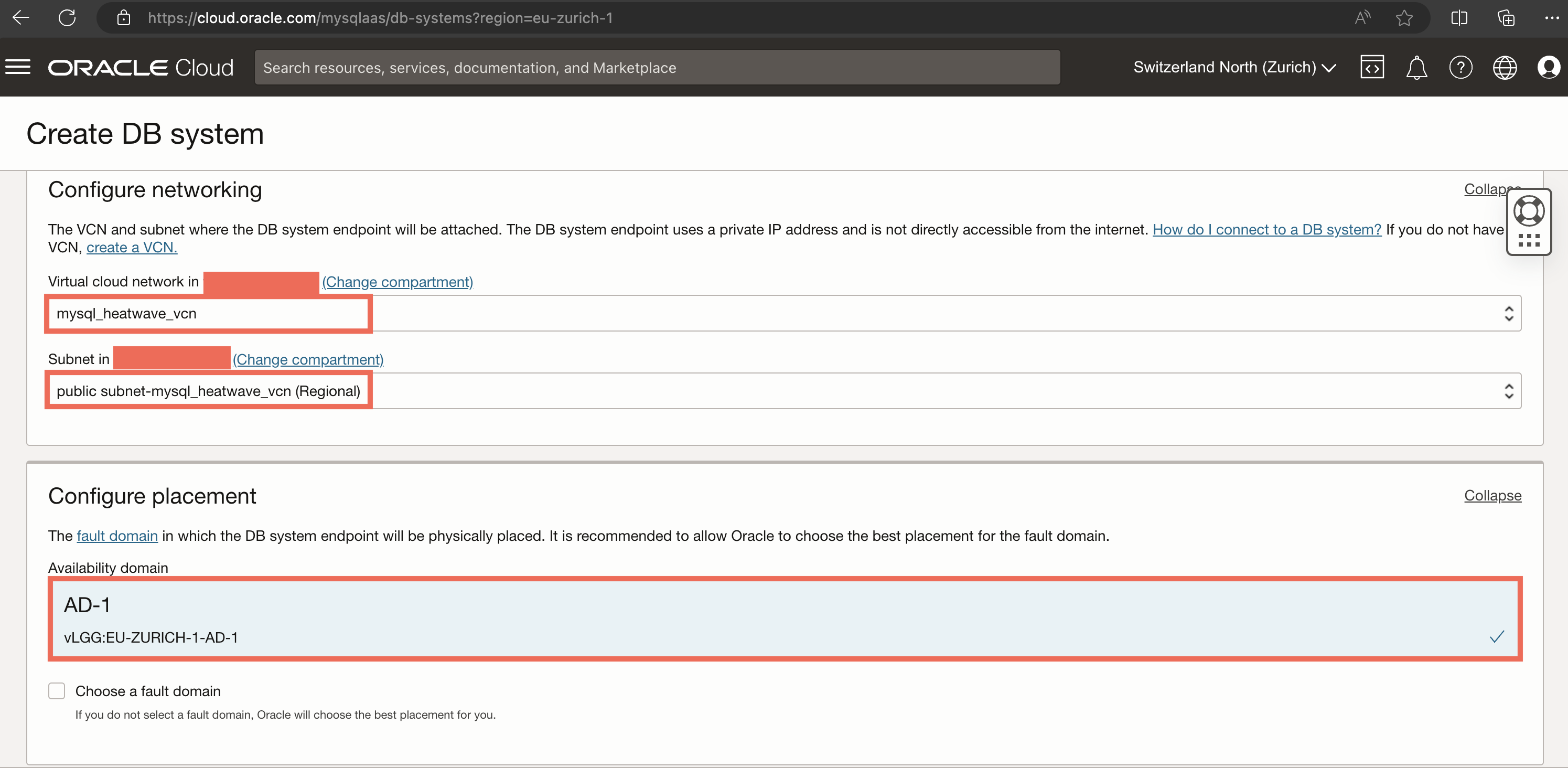Image resolution: width=1568 pixels, height=768 pixels.
Task: Click the bookmark/favorites star icon
Action: click(1406, 18)
